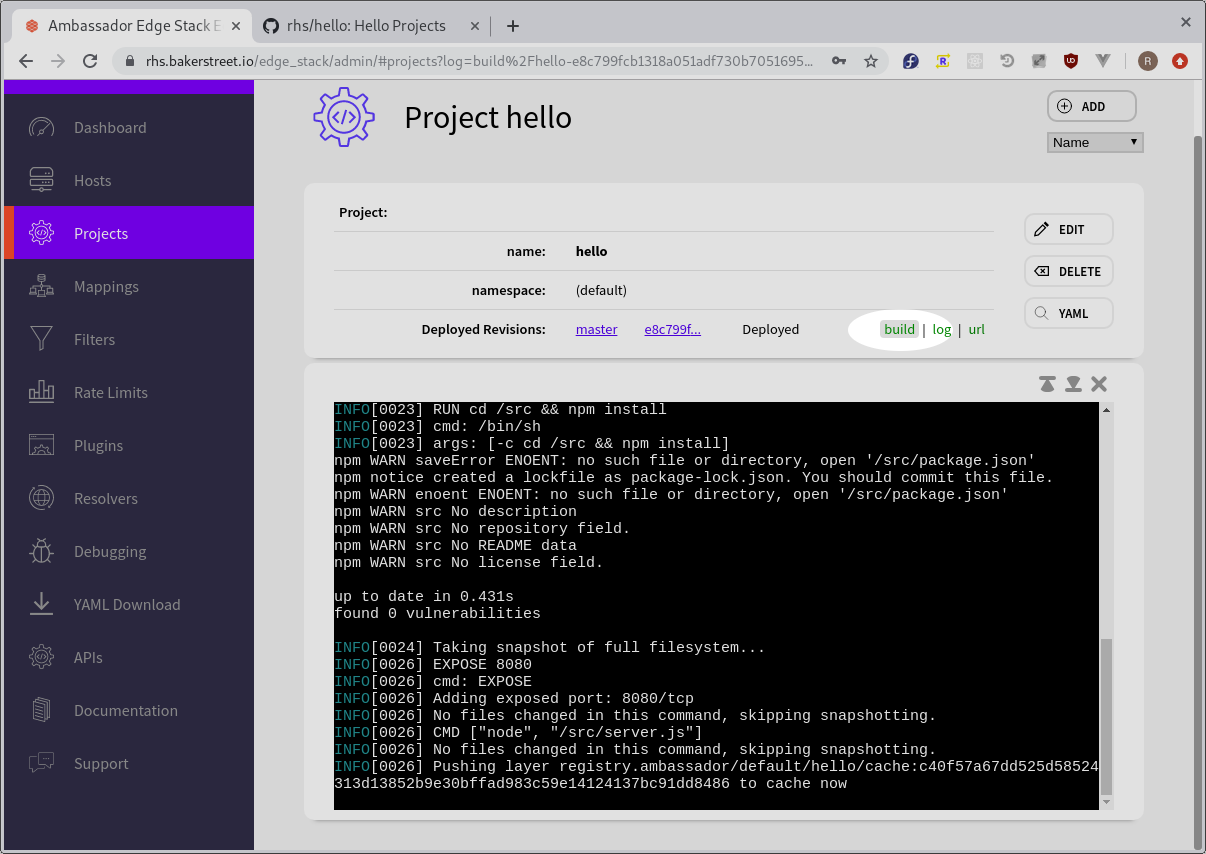Click the (default) namespace value
Screen dimensions: 1206x854
click(601, 290)
